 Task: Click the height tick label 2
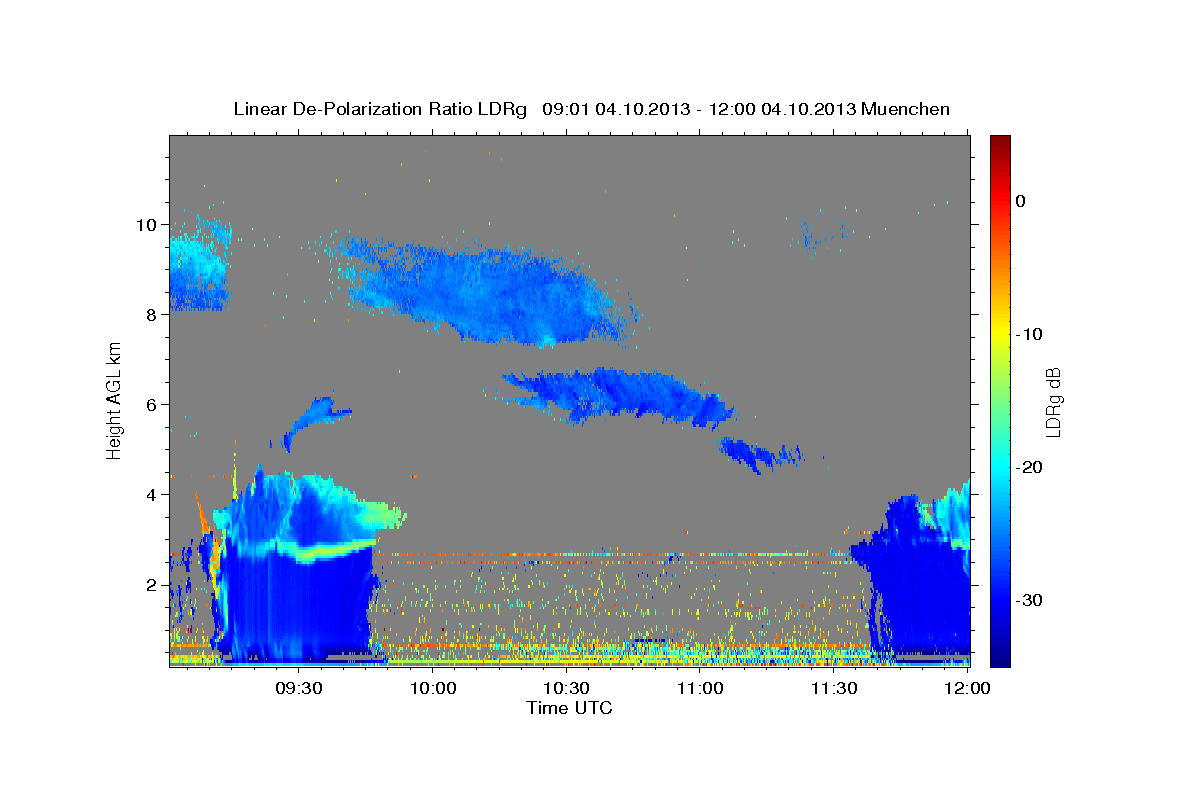151,585
